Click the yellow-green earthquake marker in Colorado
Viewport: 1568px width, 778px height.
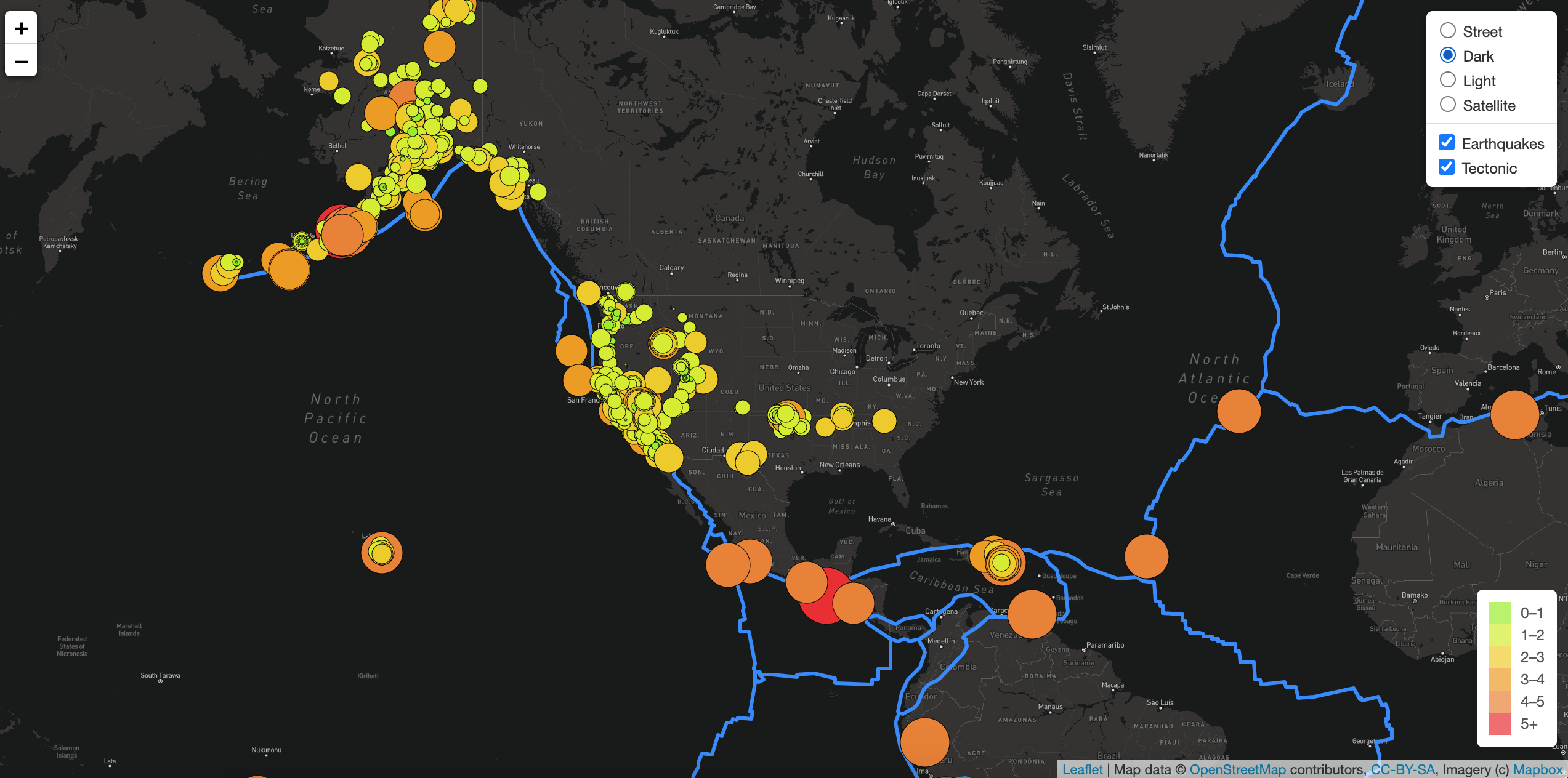743,407
